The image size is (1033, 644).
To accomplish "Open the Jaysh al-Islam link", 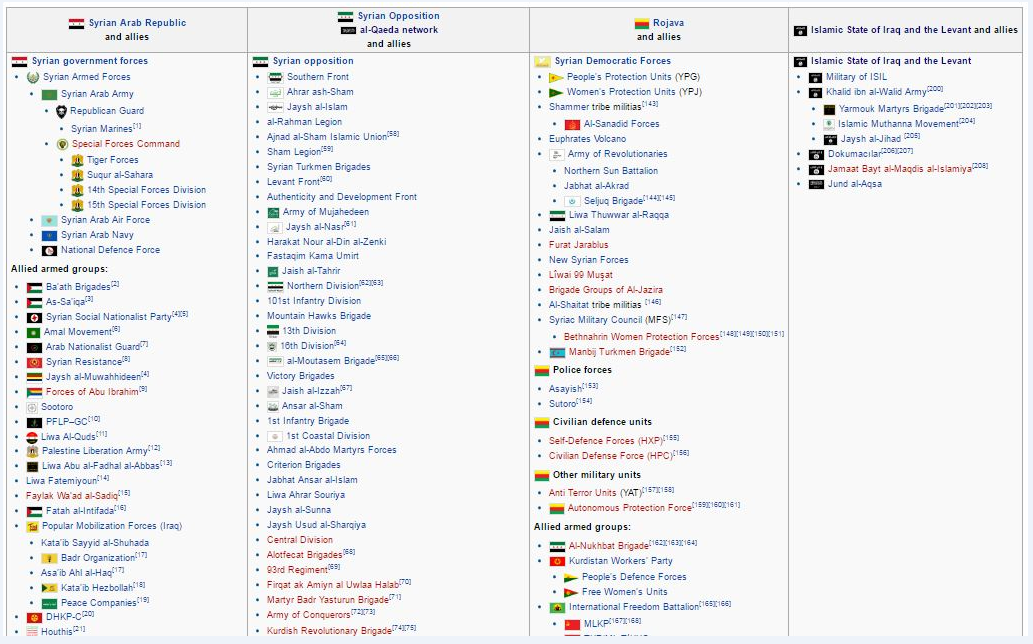I will coord(318,106).
